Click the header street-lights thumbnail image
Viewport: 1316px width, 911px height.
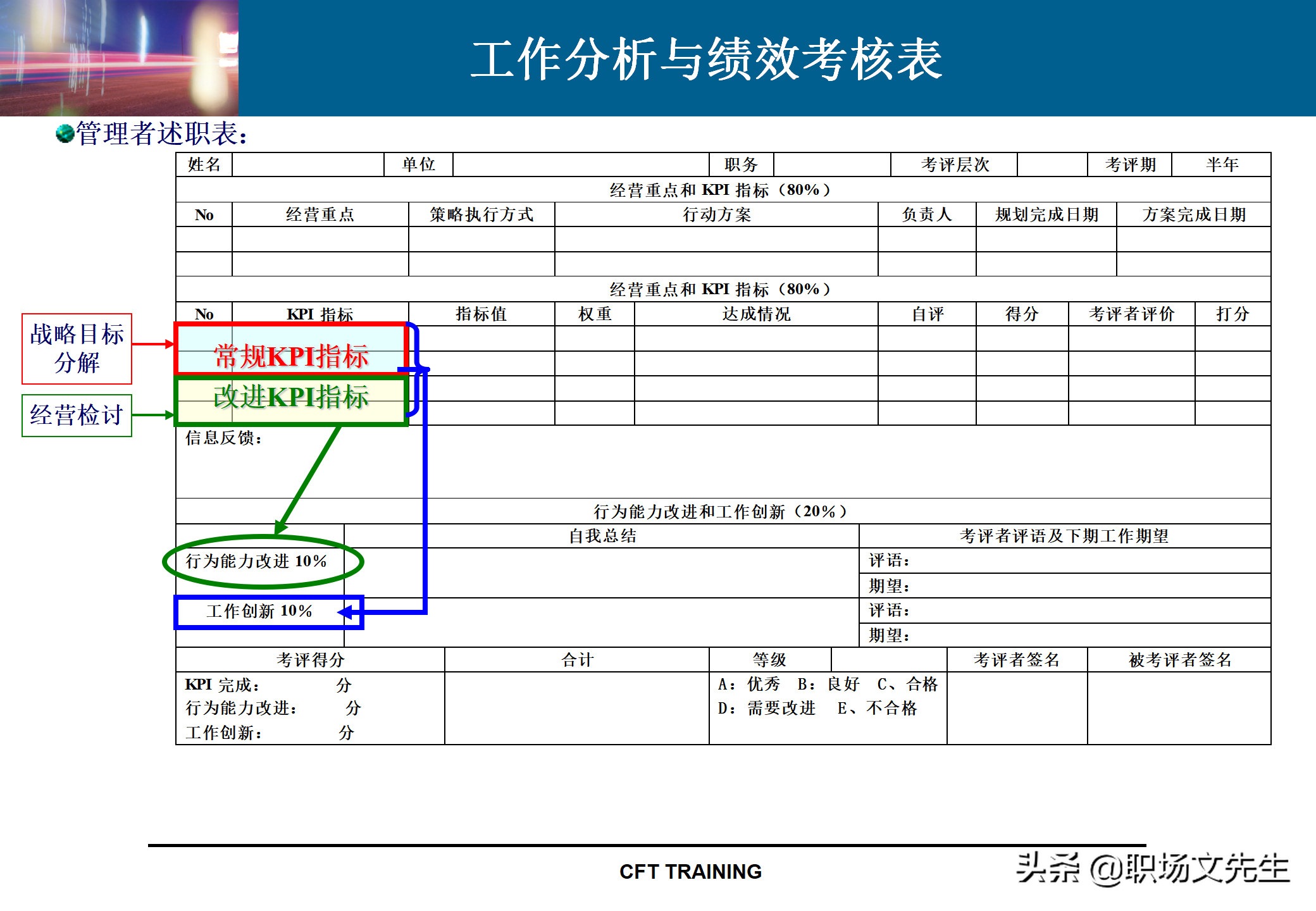tap(119, 58)
